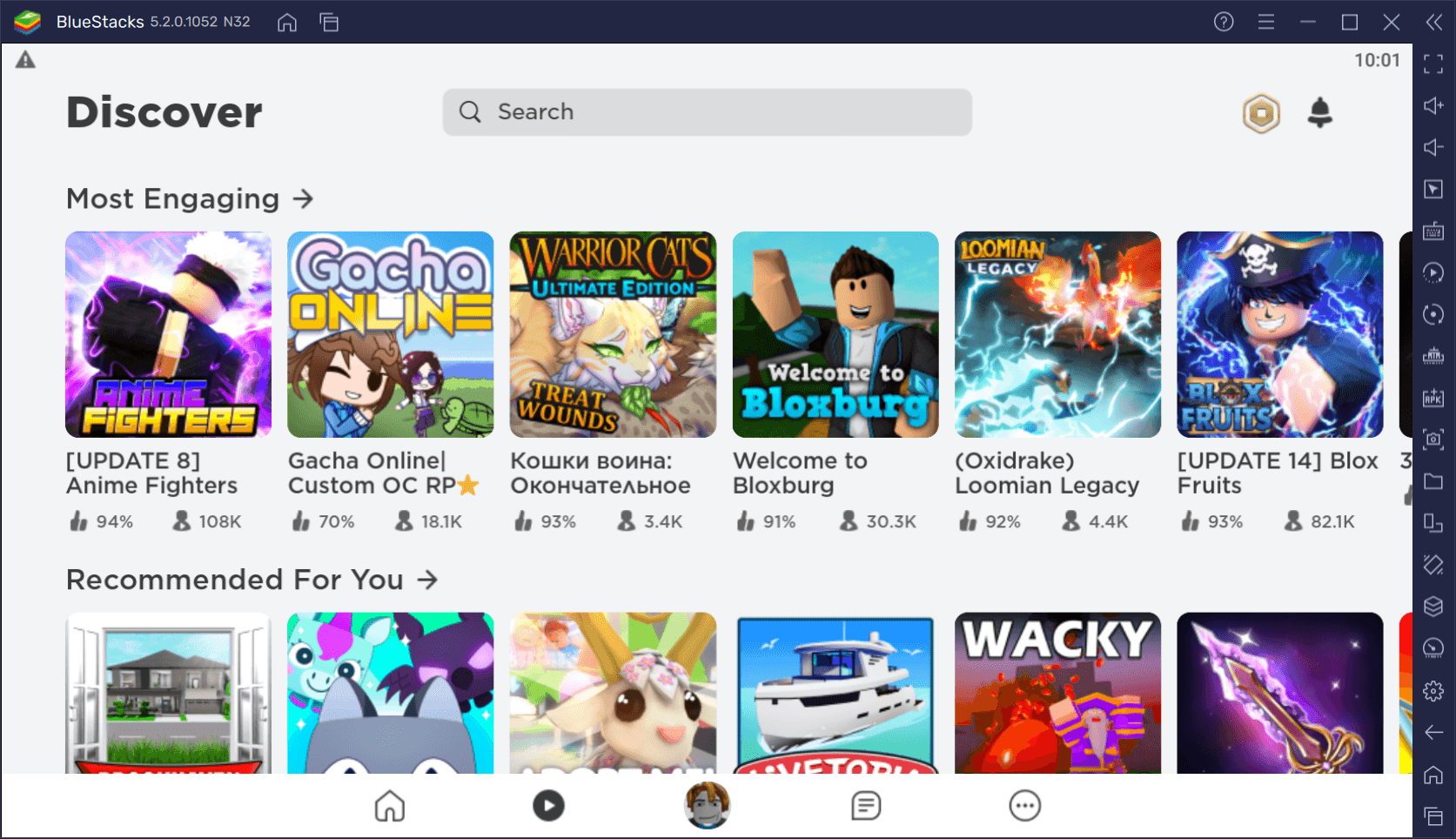
Task: Open the chat icon in bottom navigation
Action: 865,806
